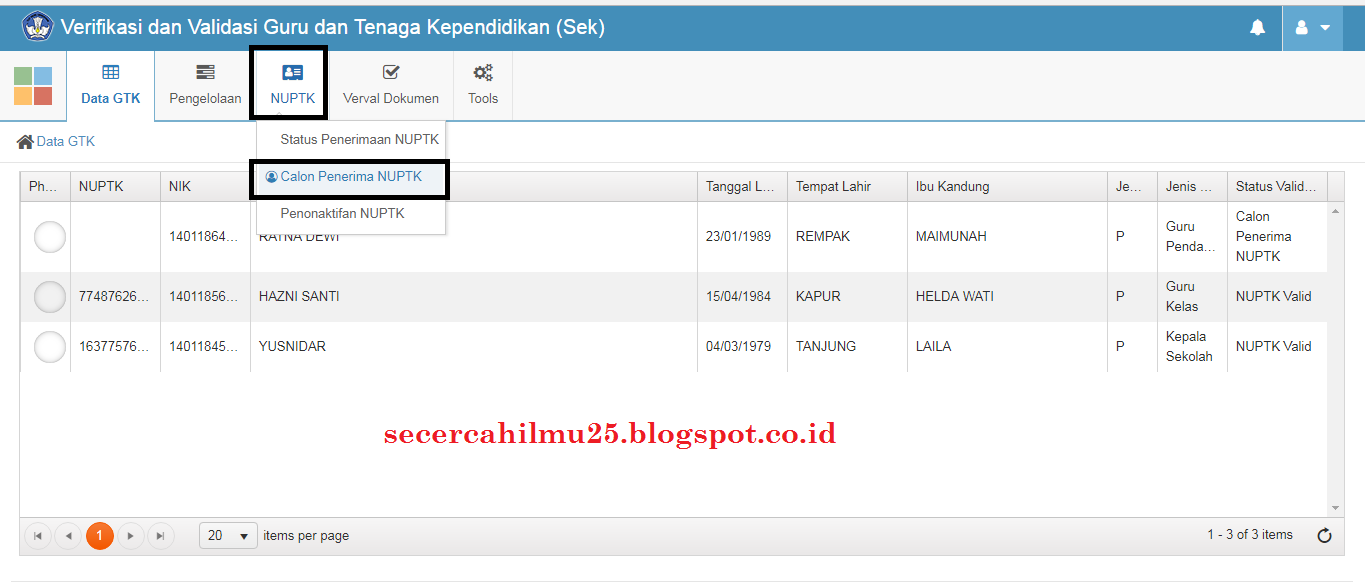Sort by Status Valid column header
The width and height of the screenshot is (1365, 583).
point(1277,187)
